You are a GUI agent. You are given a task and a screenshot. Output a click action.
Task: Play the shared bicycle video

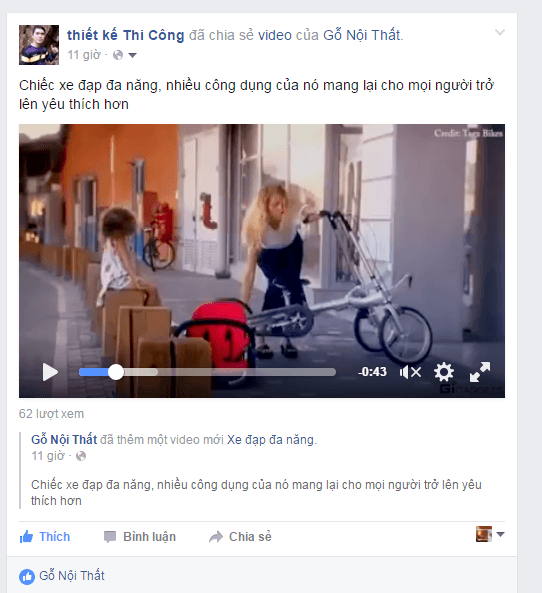(x=50, y=372)
